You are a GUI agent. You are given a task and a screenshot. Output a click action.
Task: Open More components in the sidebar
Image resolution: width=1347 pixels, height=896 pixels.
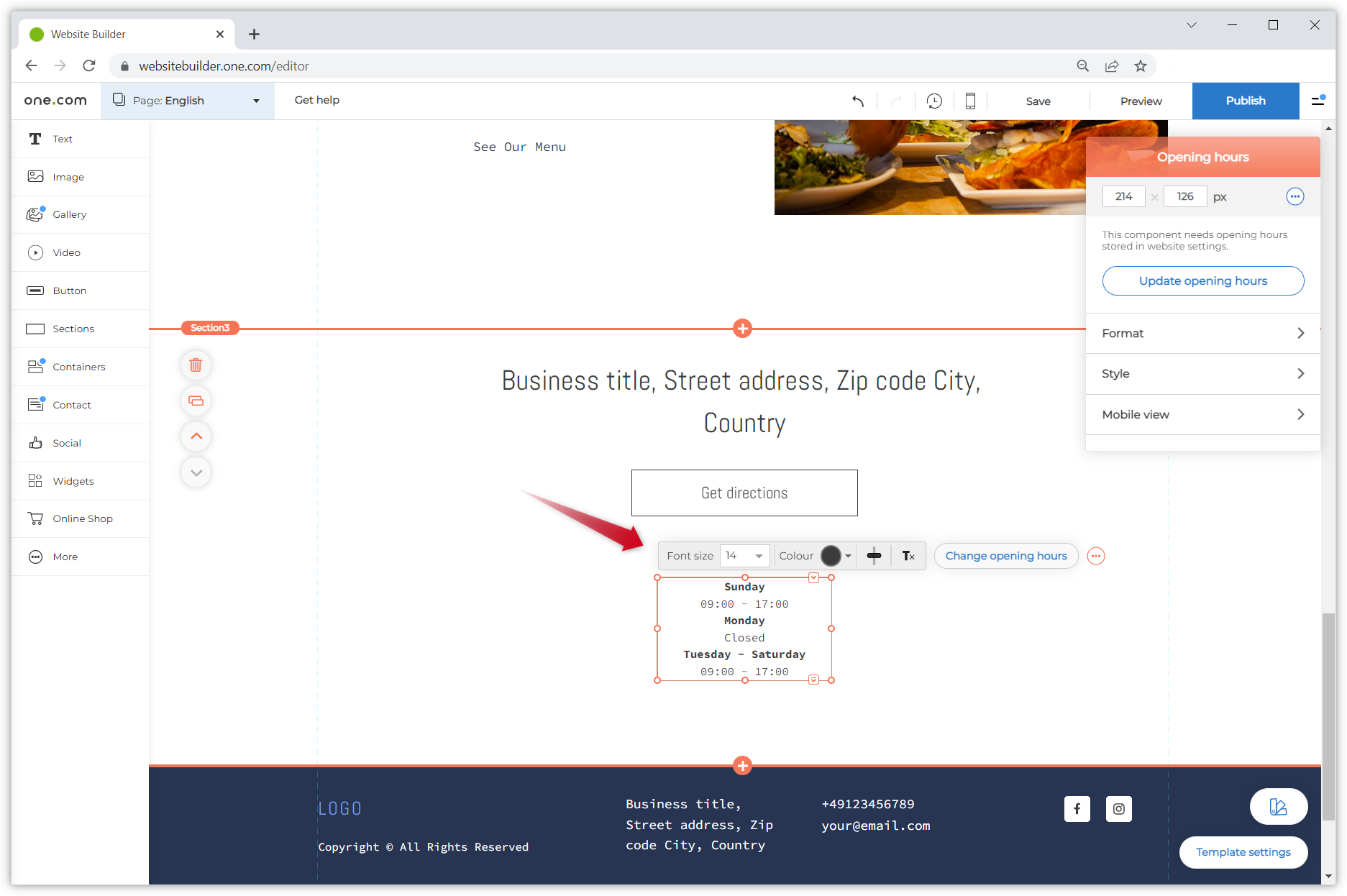(x=65, y=557)
